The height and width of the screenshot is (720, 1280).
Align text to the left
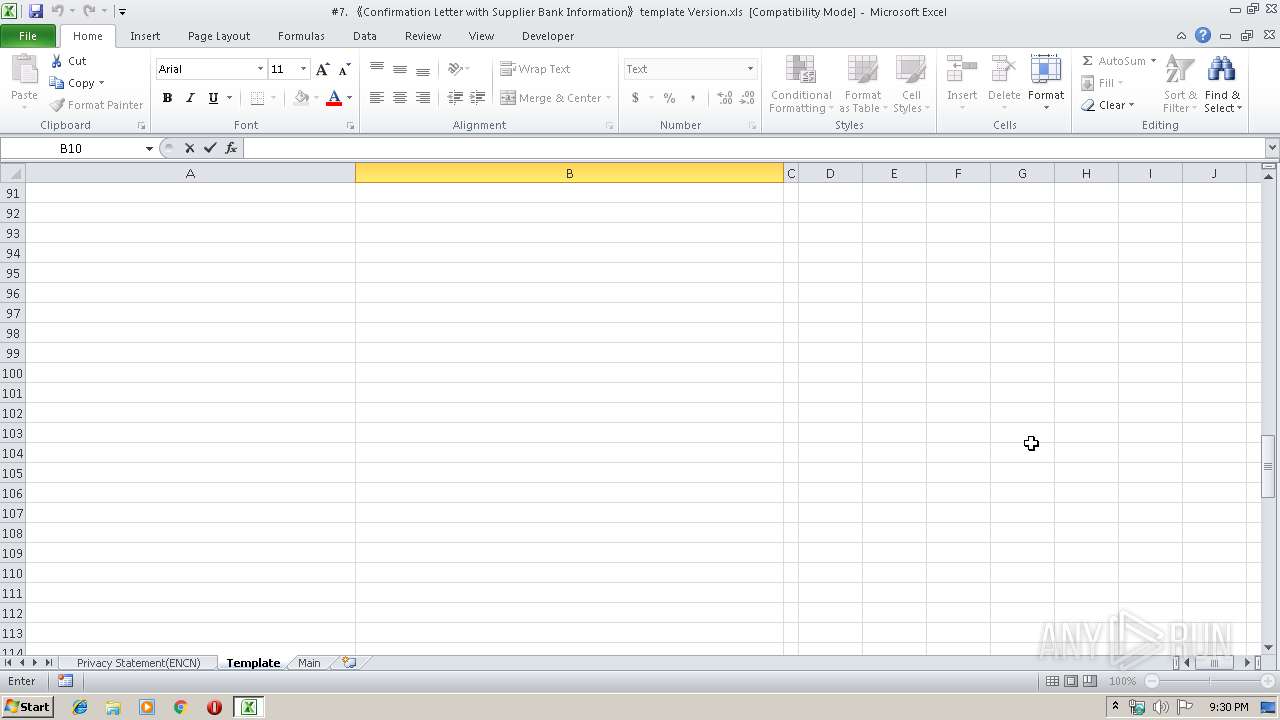pos(377,98)
